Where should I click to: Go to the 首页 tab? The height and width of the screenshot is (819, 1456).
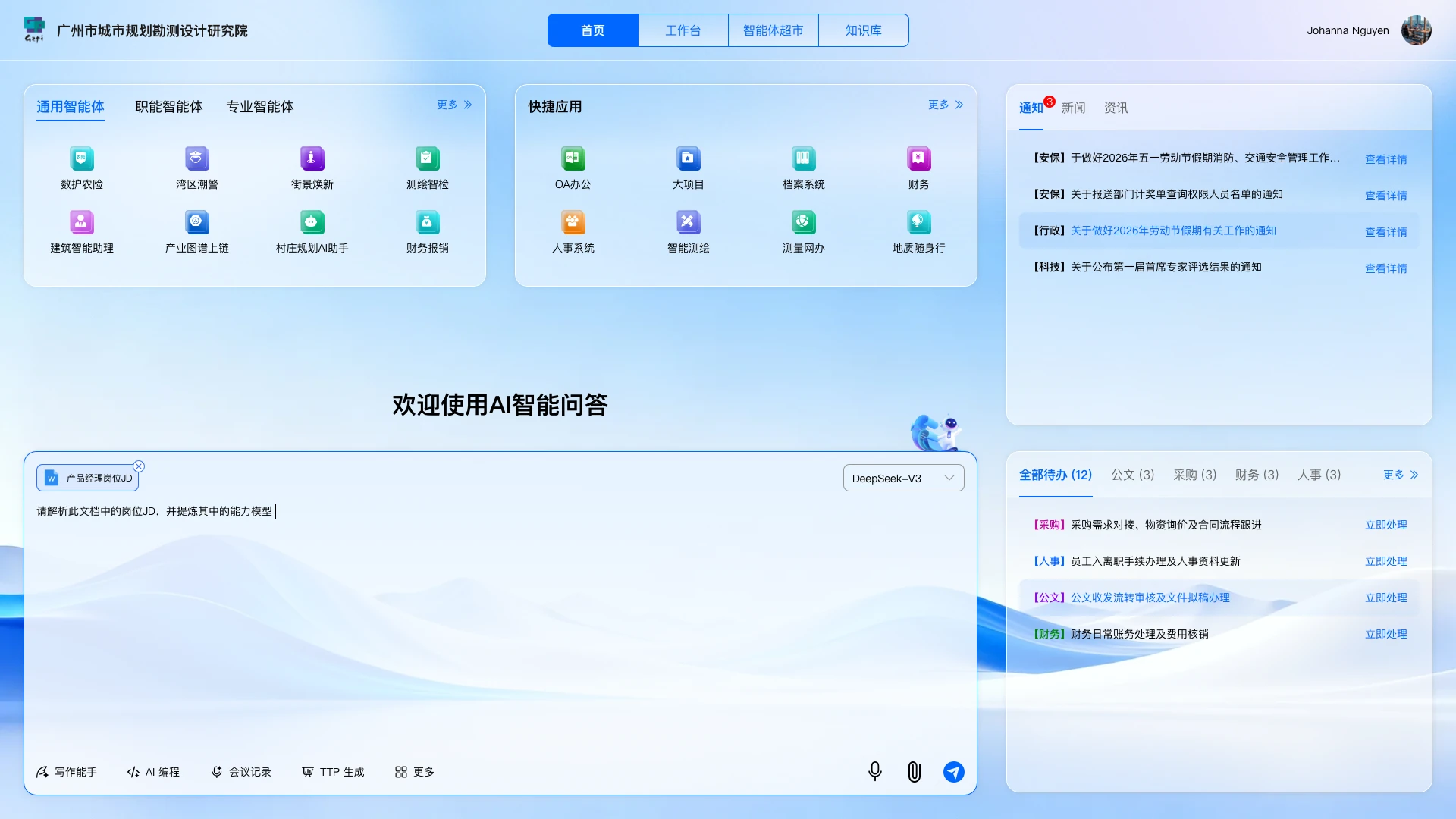coord(593,30)
